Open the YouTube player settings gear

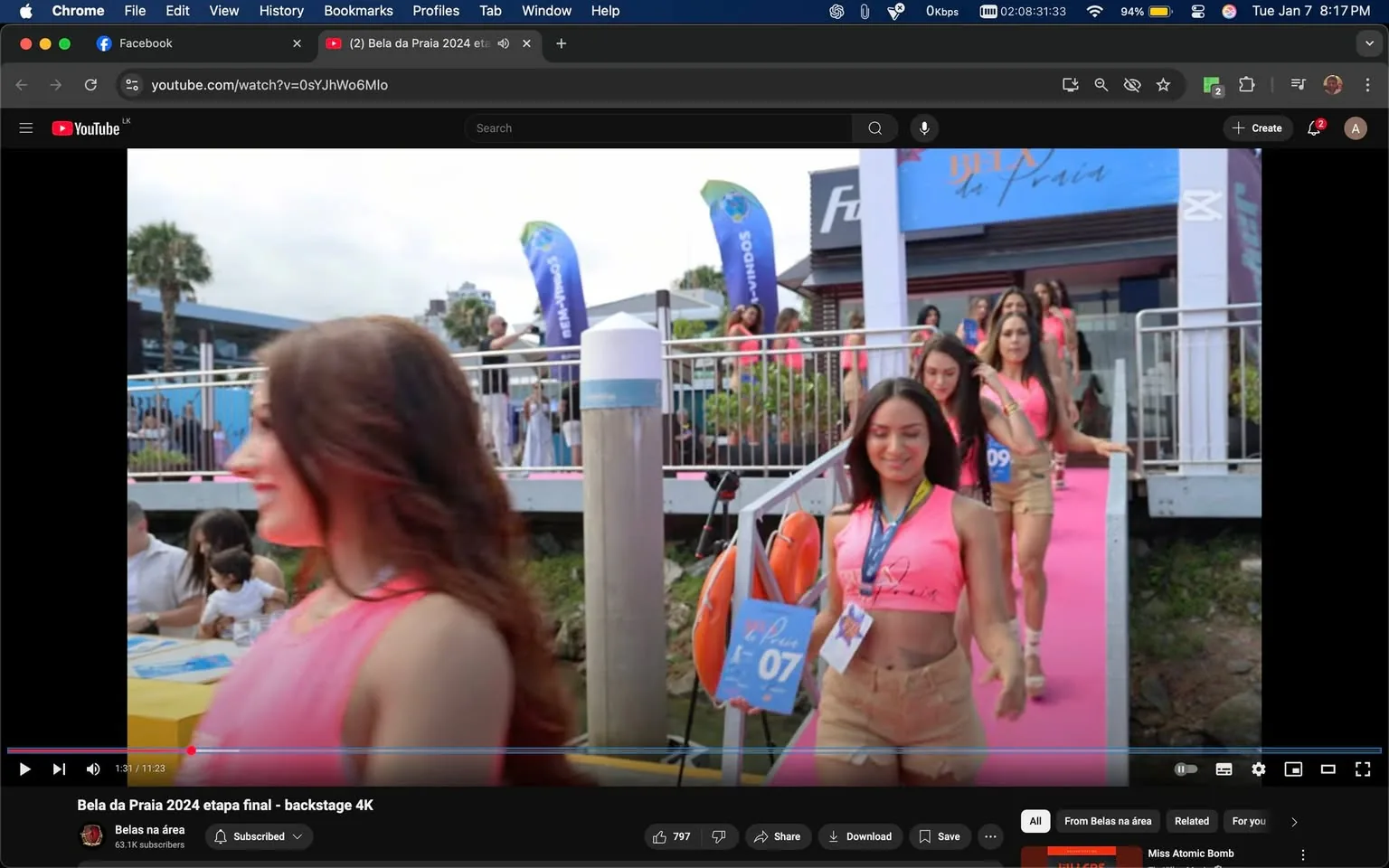[1258, 769]
